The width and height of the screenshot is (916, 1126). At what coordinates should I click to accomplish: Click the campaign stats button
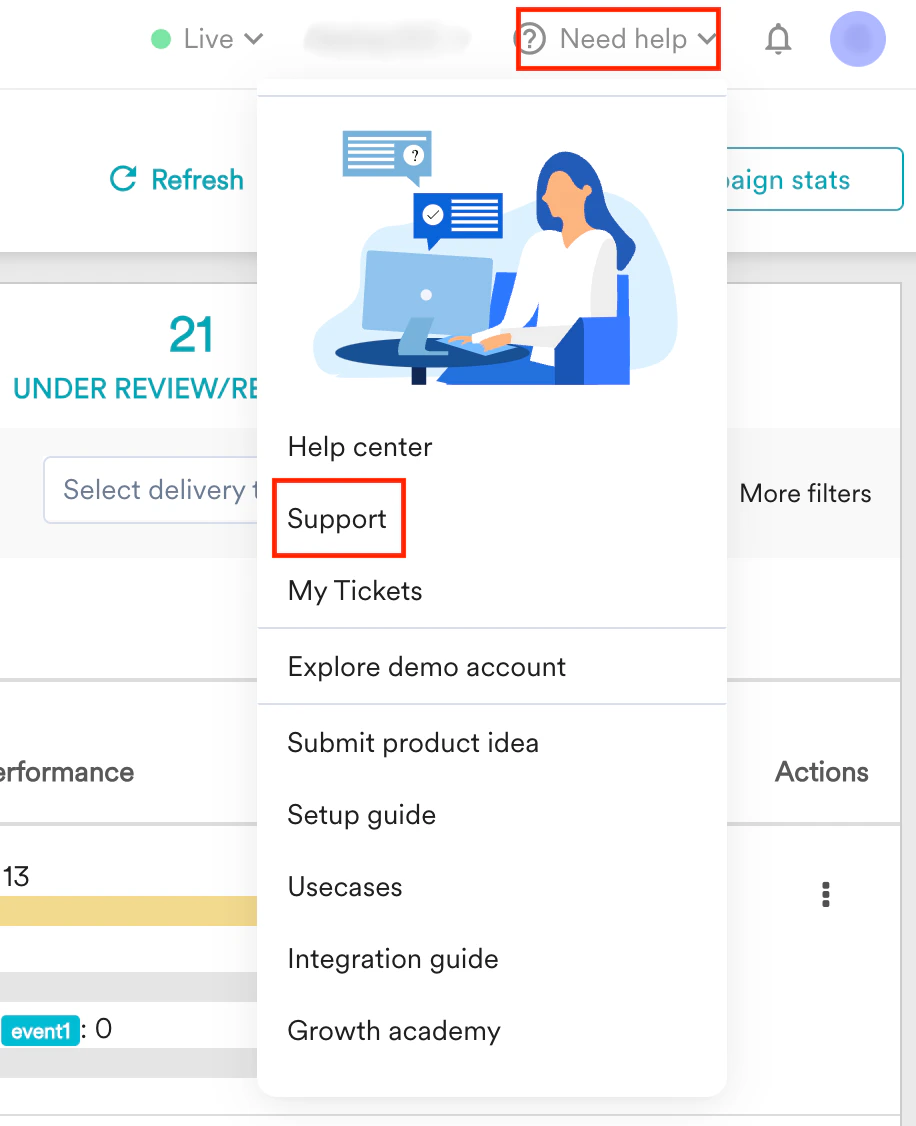(x=815, y=180)
